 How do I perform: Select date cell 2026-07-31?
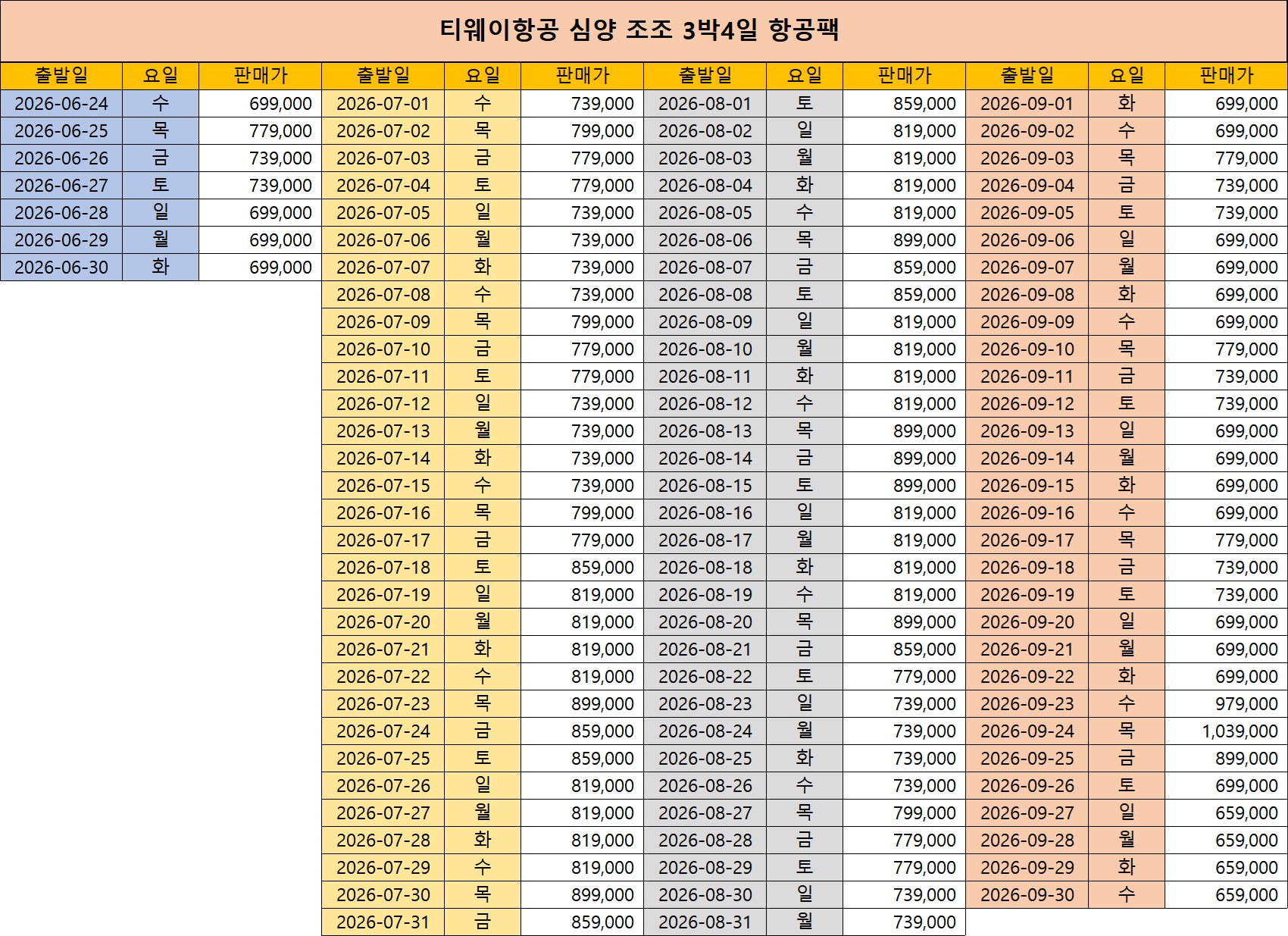[x=383, y=922]
